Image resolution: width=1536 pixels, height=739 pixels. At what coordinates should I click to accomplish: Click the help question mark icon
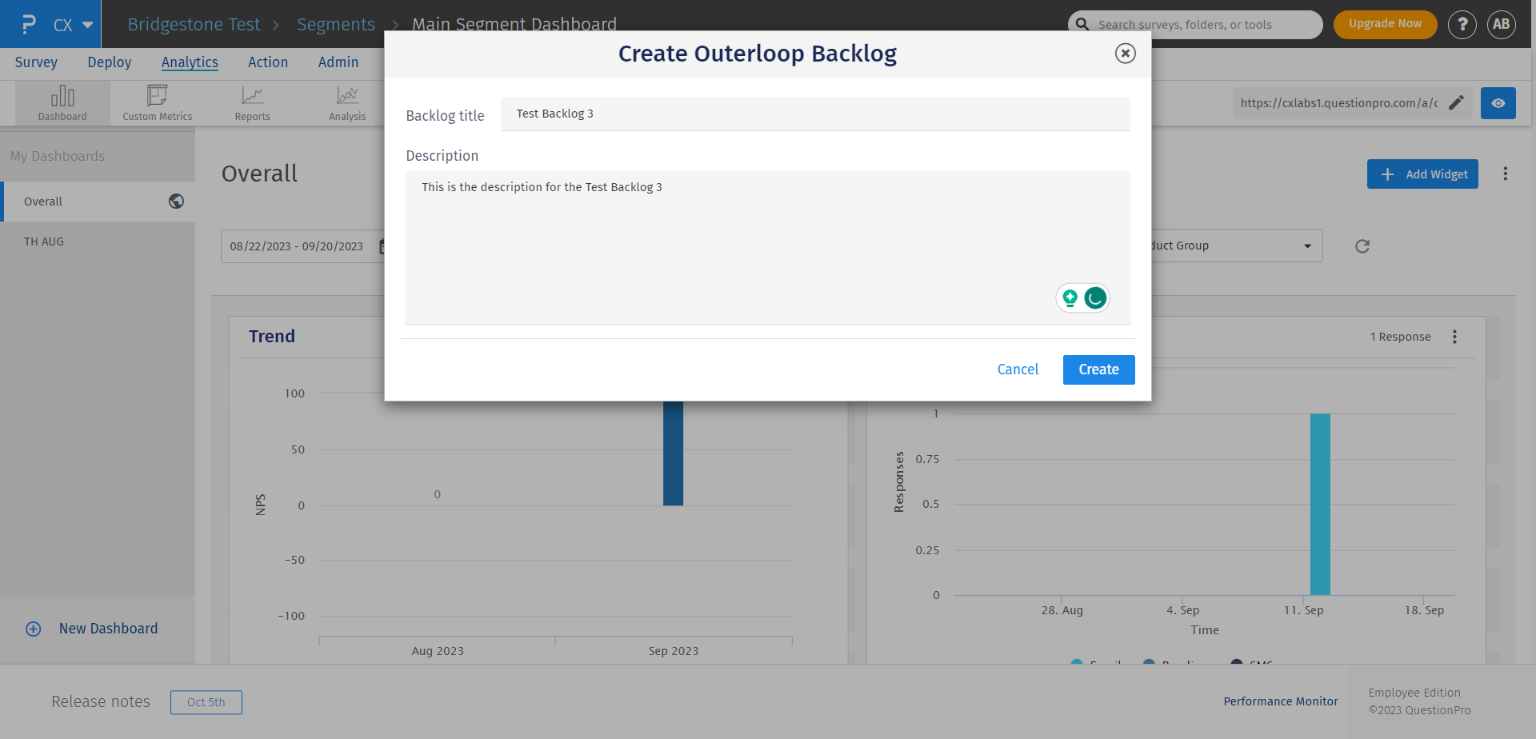tap(1462, 24)
